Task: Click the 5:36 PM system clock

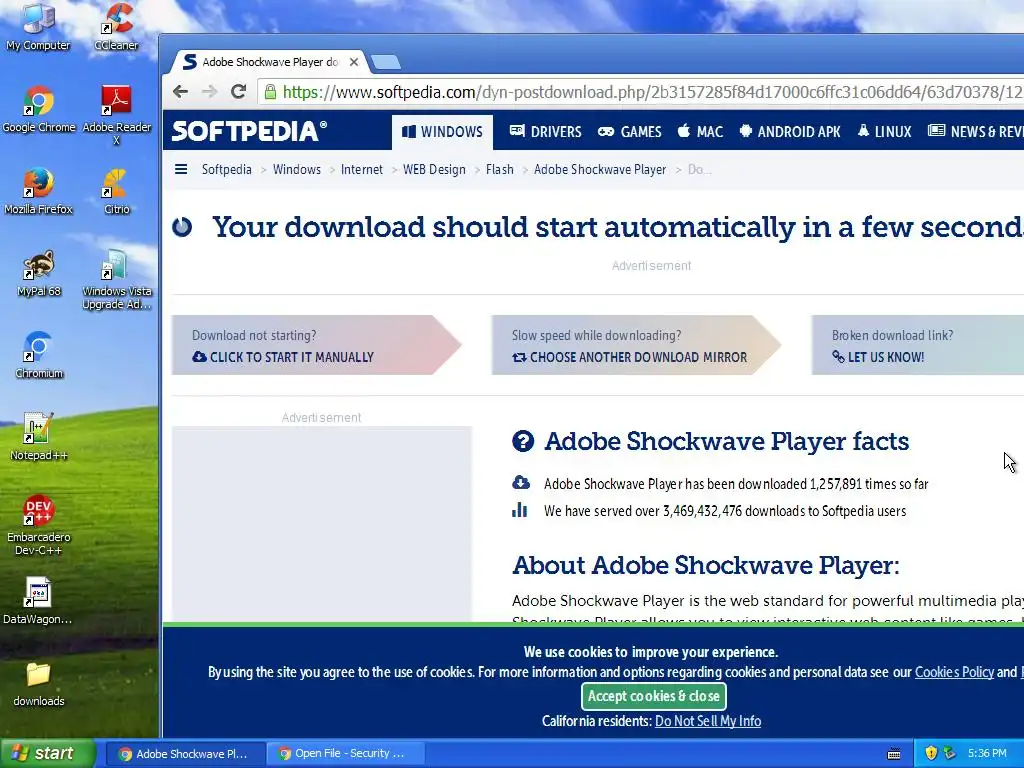Action: pyautogui.click(x=987, y=753)
